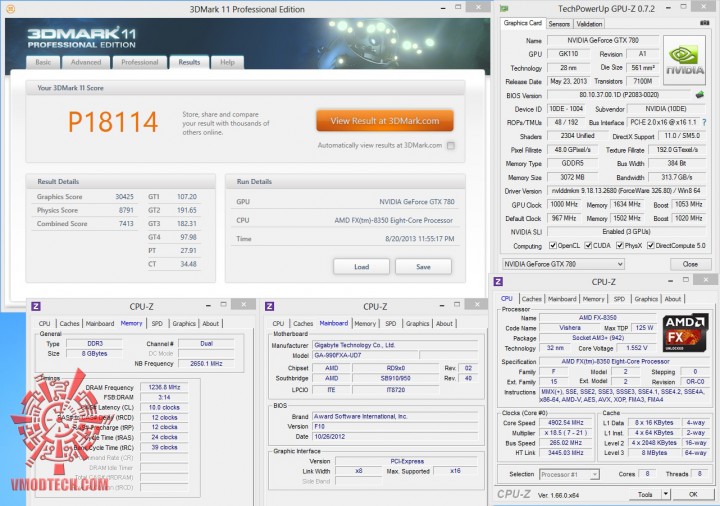Open the Advanced tab in 3DMark
Image resolution: width=720 pixels, height=506 pixels.
[x=86, y=62]
